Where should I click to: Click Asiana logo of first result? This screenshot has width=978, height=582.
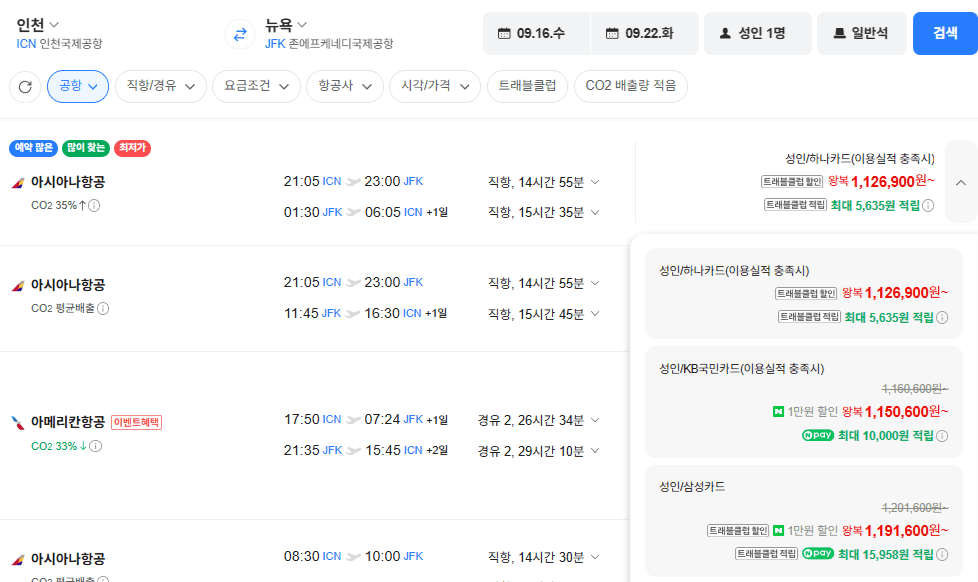(x=18, y=183)
